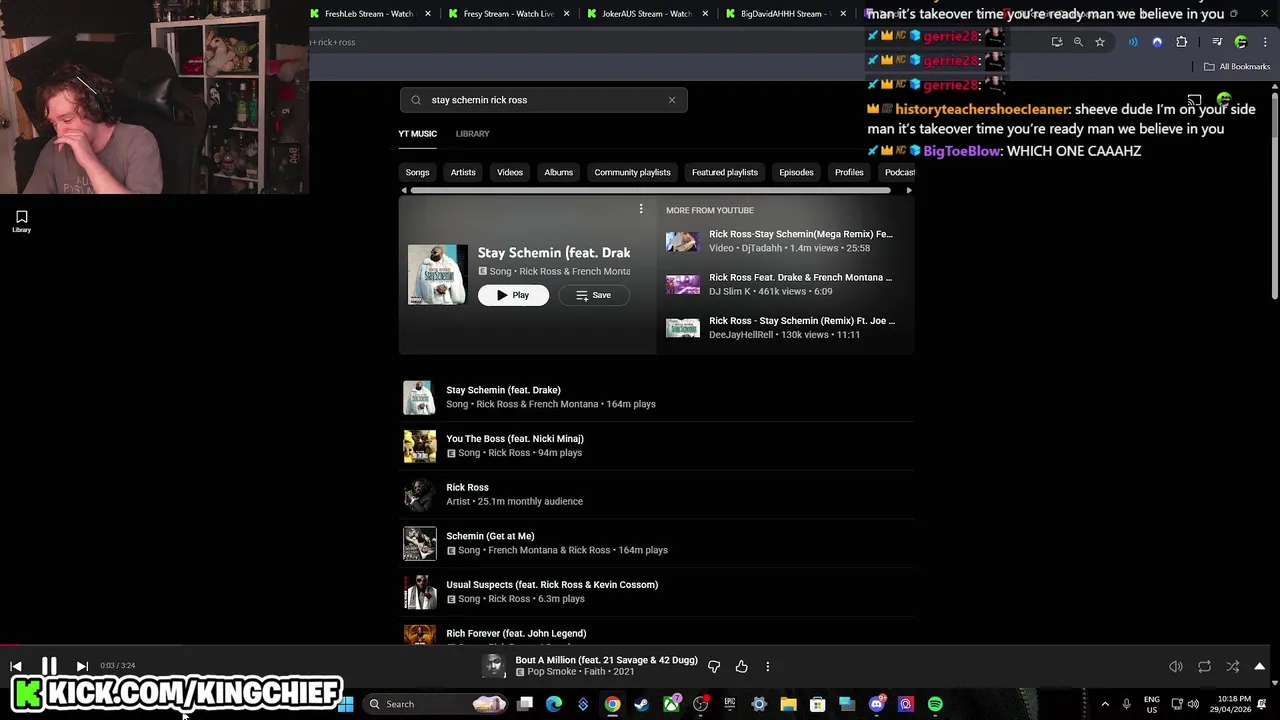This screenshot has height=720, width=1280.
Task: Clear the search box with X
Action: coord(672,100)
